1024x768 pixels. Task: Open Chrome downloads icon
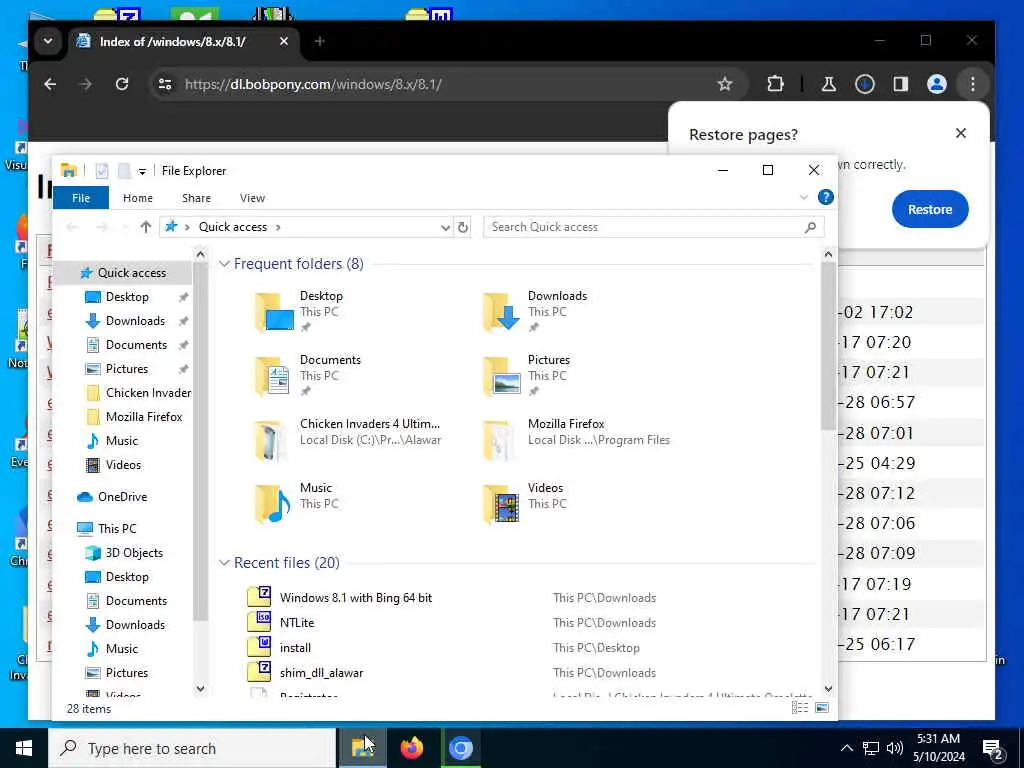865,84
